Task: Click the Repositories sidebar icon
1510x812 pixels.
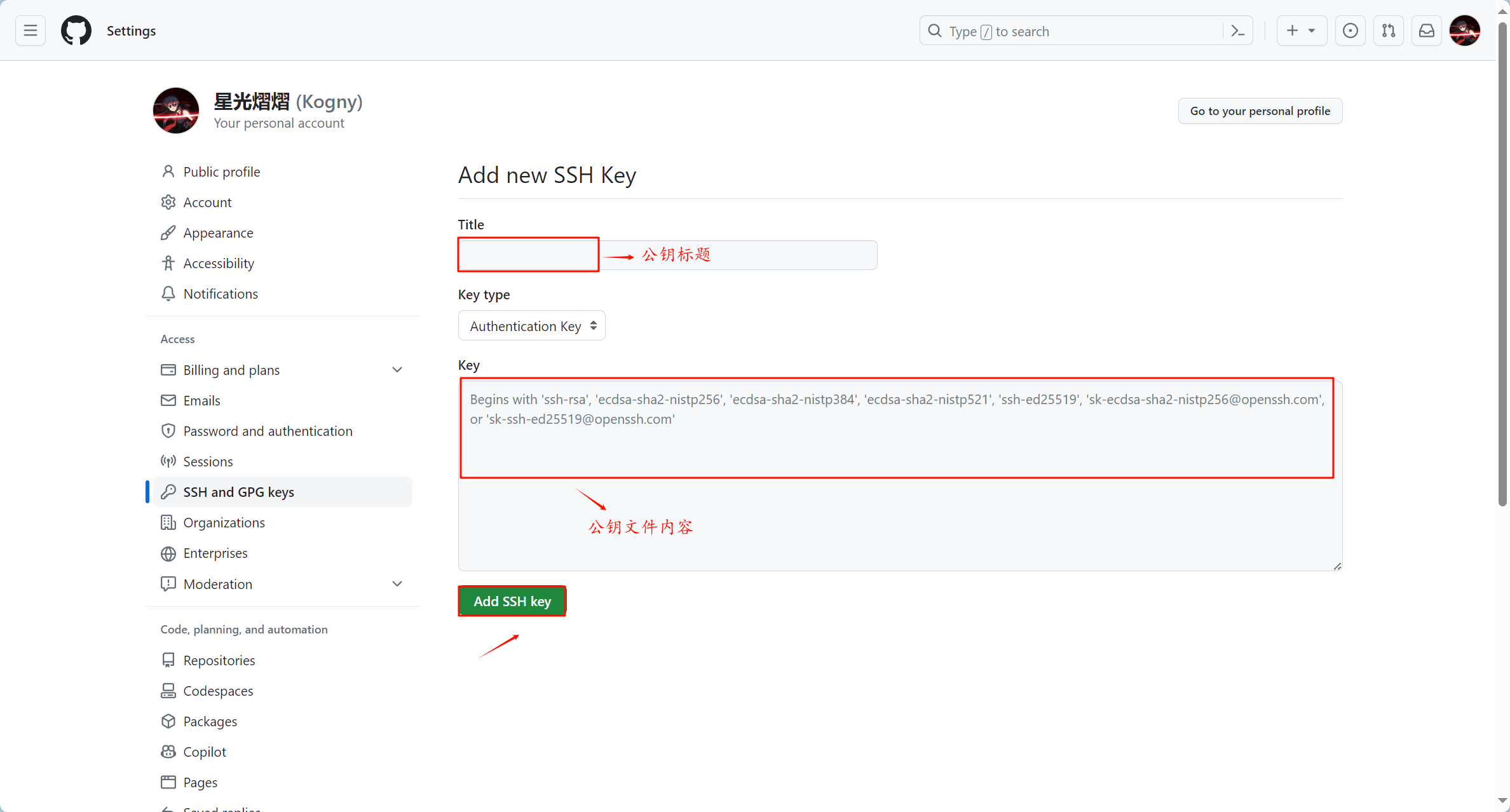Action: [x=169, y=660]
